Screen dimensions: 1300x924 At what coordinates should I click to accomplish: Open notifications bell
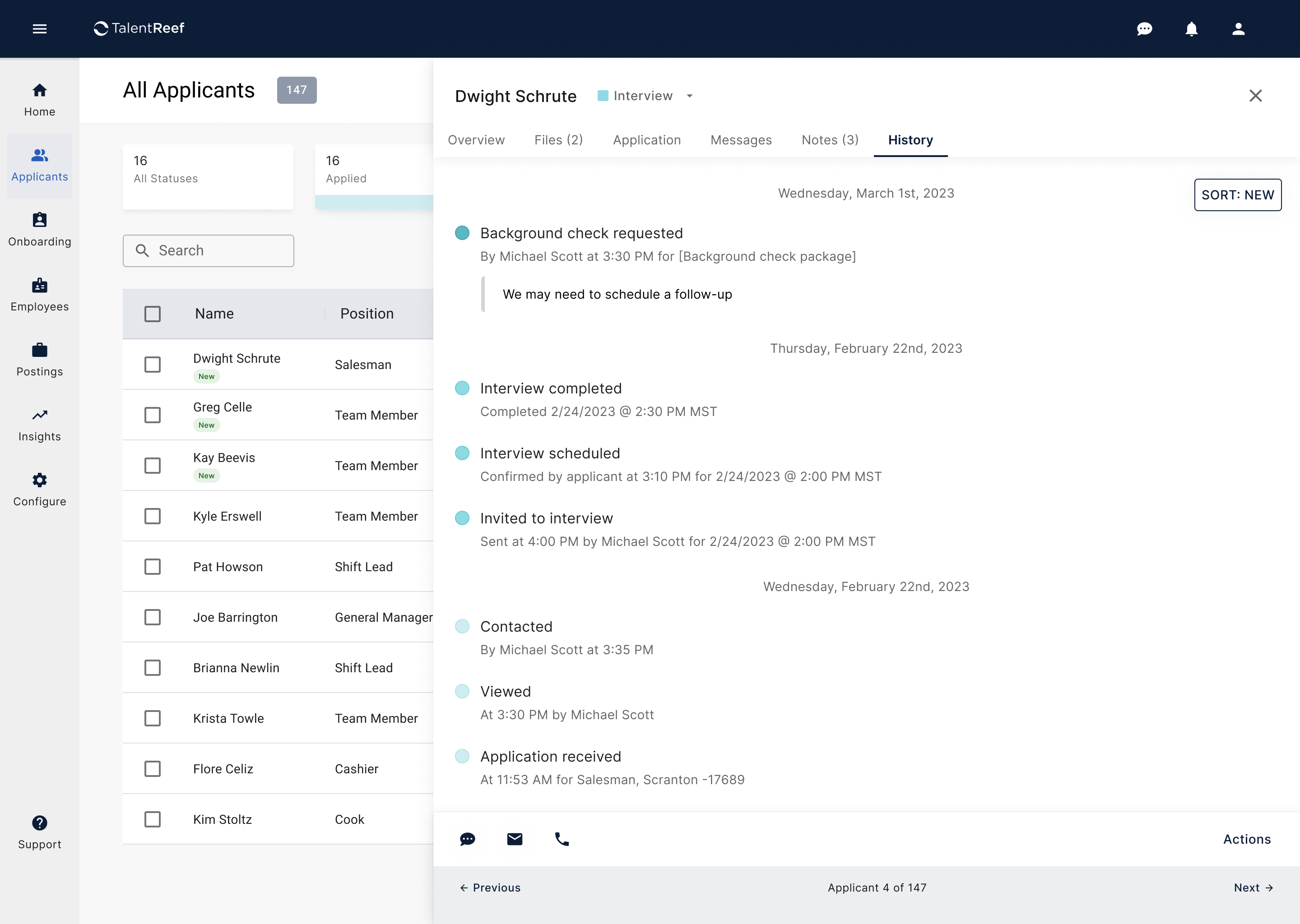pos(1191,29)
